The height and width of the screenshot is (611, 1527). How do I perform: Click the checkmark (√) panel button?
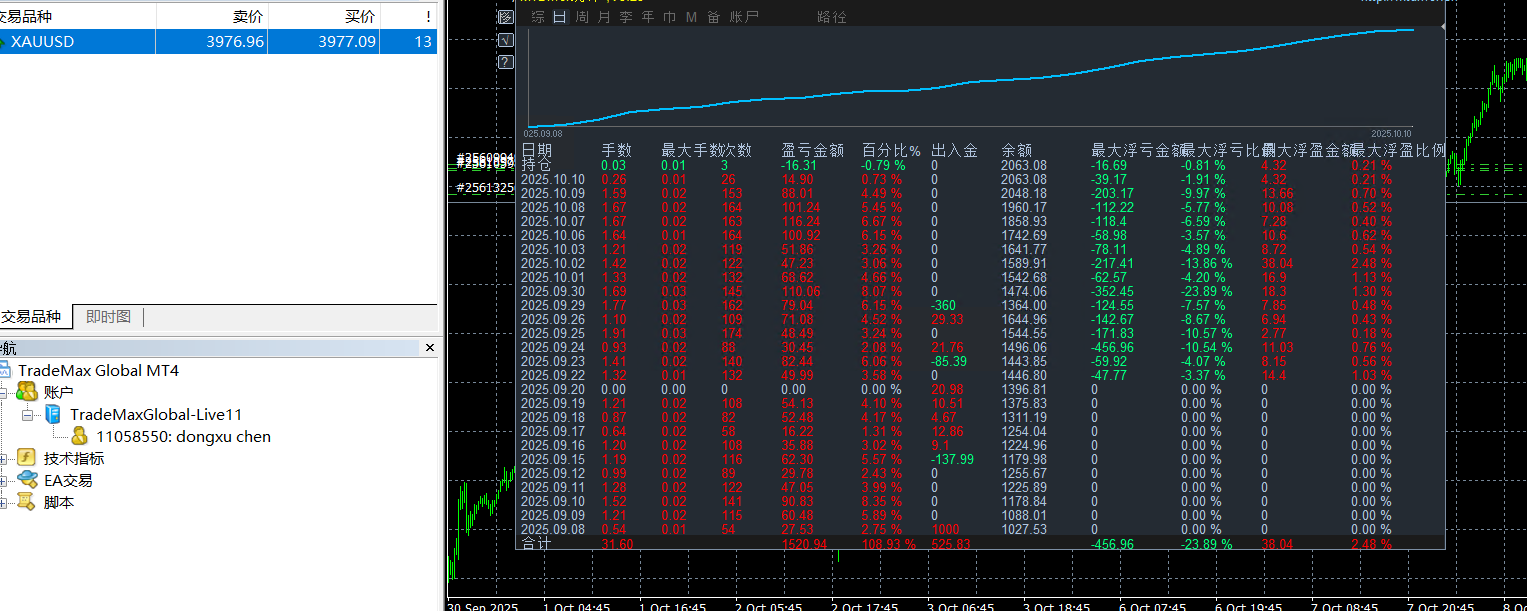click(x=505, y=40)
